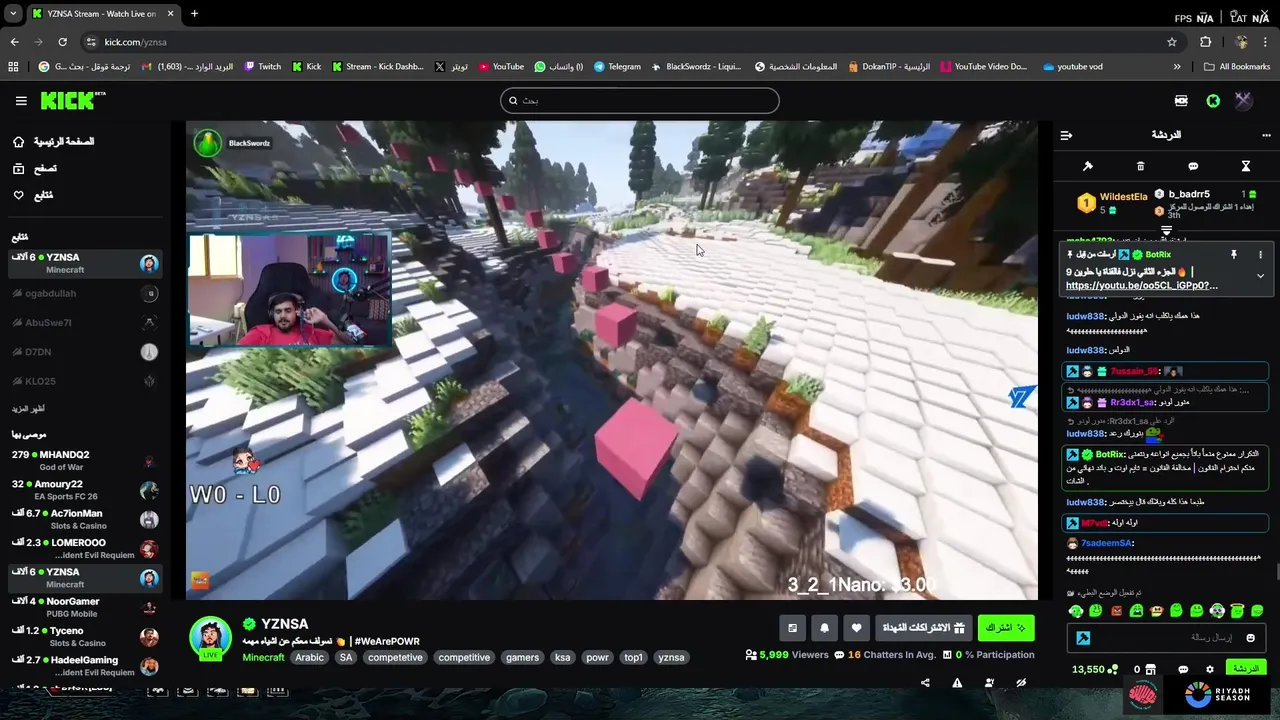Open the Kick hamburger menu

pos(21,100)
